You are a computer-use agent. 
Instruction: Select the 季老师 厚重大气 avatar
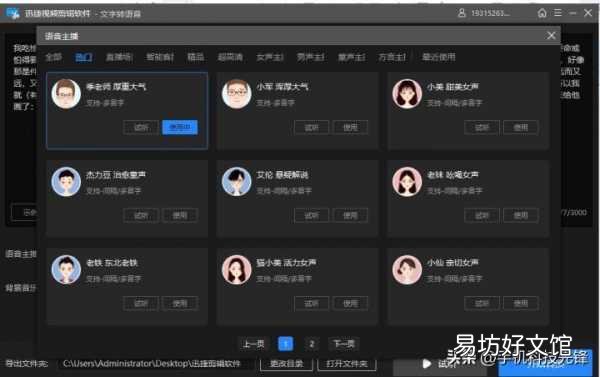66,94
